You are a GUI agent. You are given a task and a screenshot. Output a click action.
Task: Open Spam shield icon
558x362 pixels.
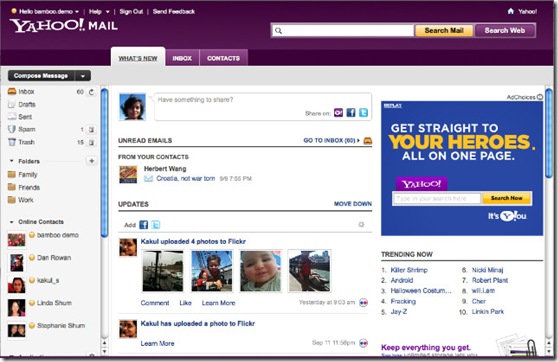tap(12, 129)
